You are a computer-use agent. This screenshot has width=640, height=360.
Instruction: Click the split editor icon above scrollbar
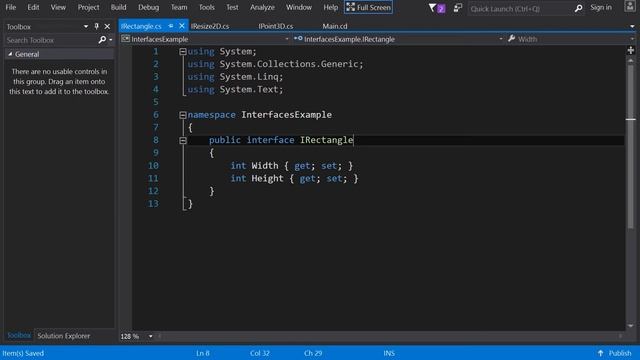point(631,50)
